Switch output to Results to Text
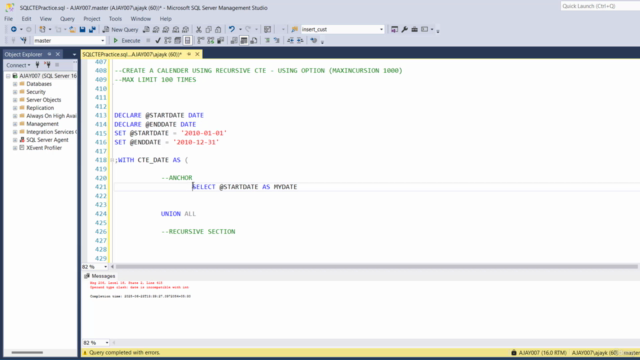 [234, 40]
